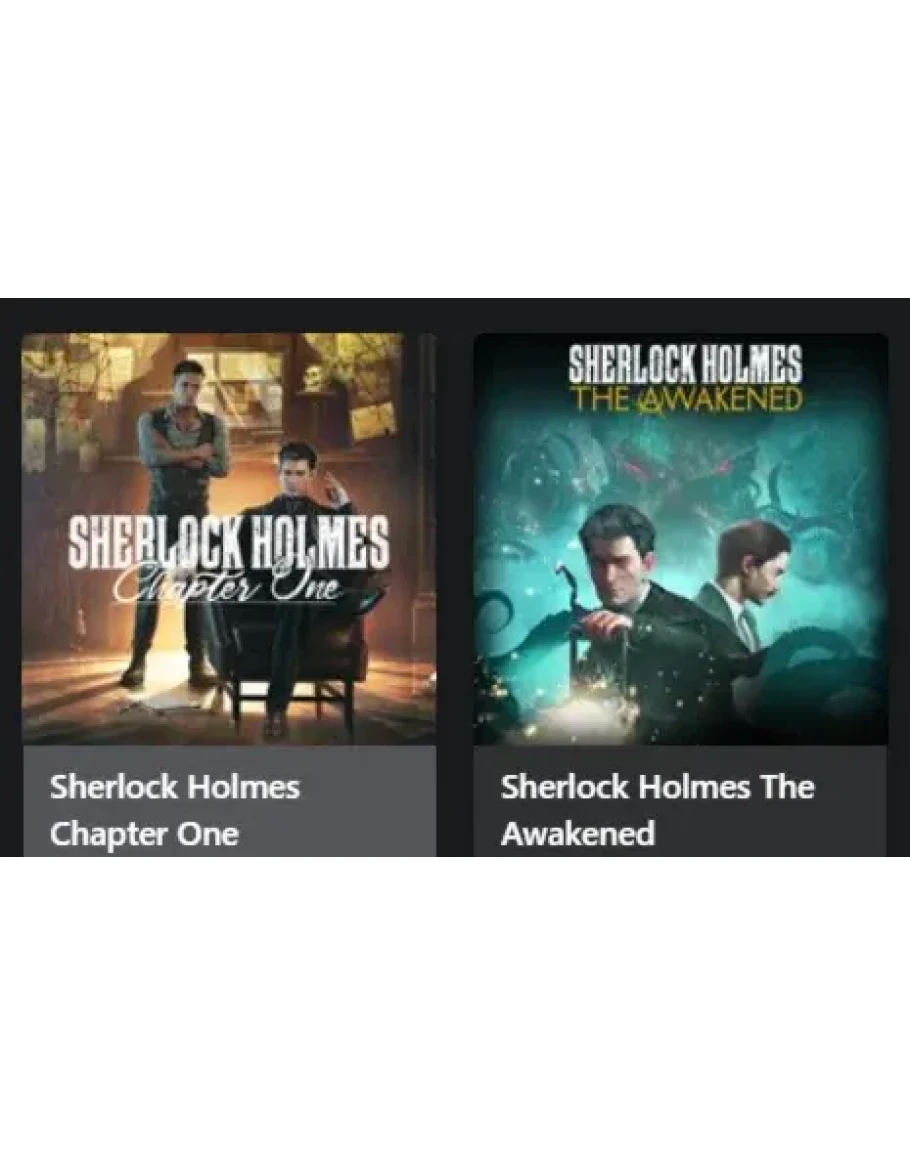The height and width of the screenshot is (1155, 910).
Task: Click the "Sherlock Holmes Chapter One" title text
Action: (175, 810)
